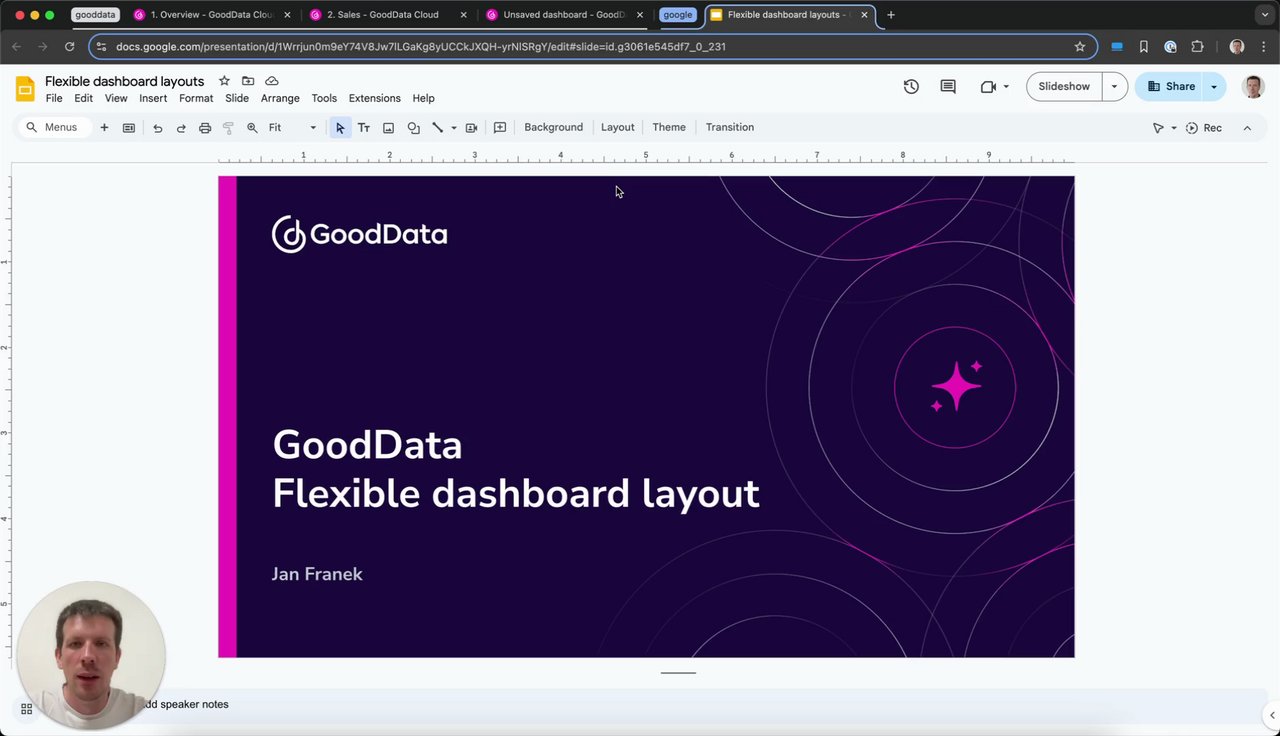
Task: Insert a text box
Action: [364, 128]
